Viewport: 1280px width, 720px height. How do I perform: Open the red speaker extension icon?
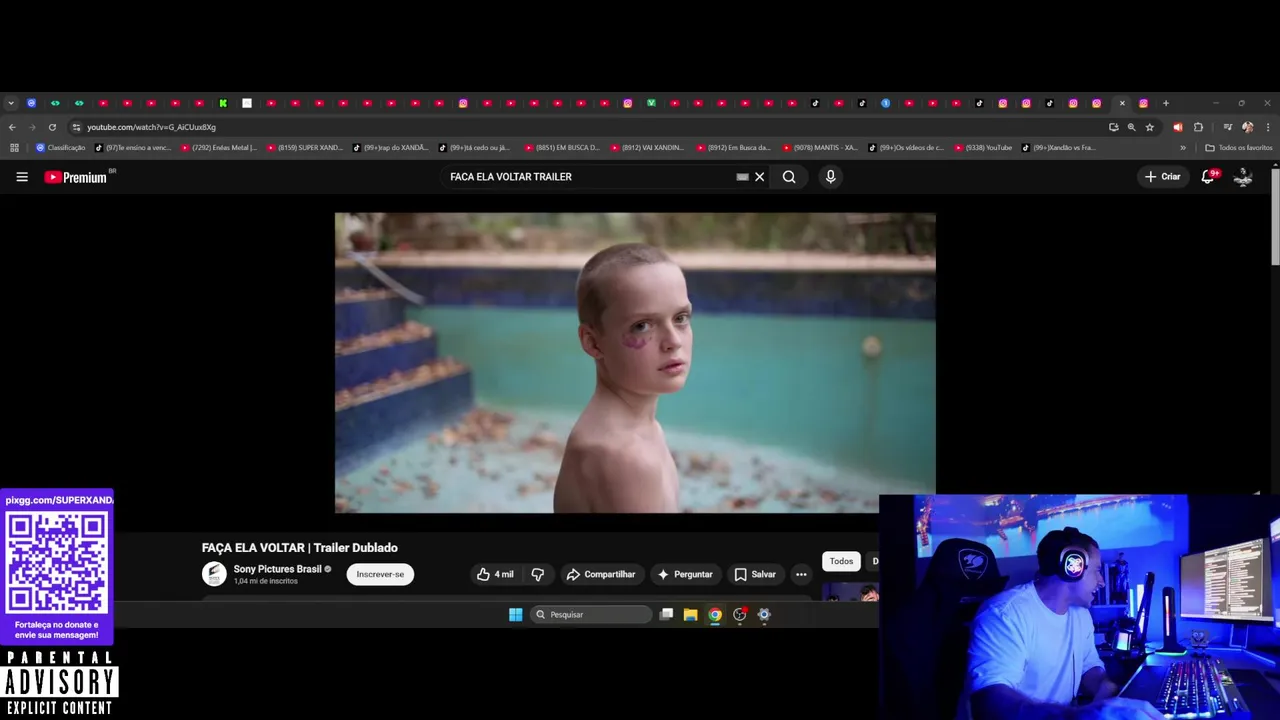(x=1177, y=127)
